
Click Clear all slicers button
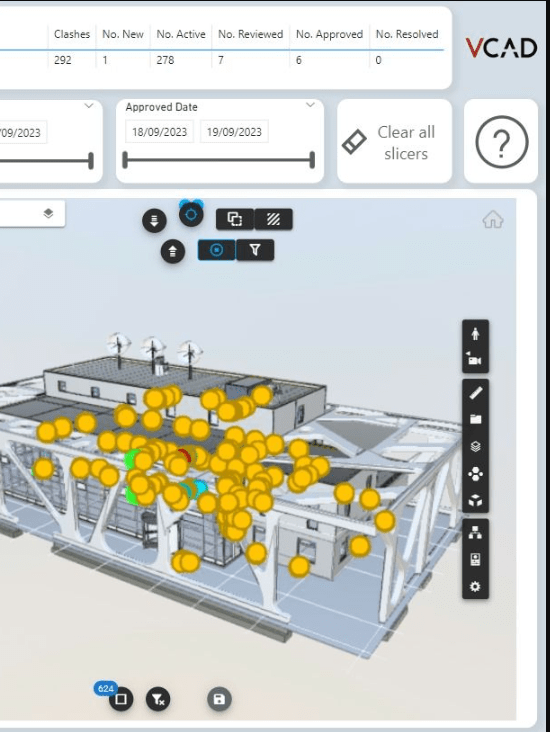point(395,141)
